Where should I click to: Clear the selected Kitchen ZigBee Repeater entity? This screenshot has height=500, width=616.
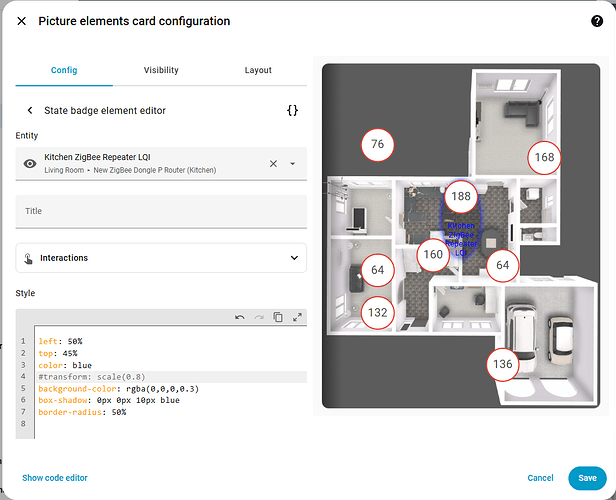pos(273,163)
